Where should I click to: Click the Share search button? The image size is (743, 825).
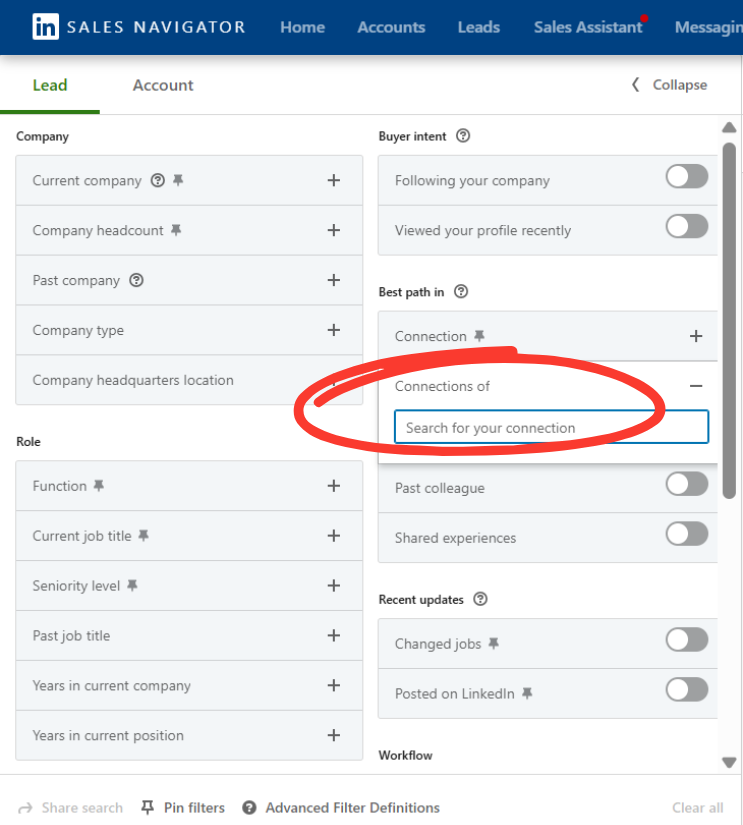(x=71, y=808)
